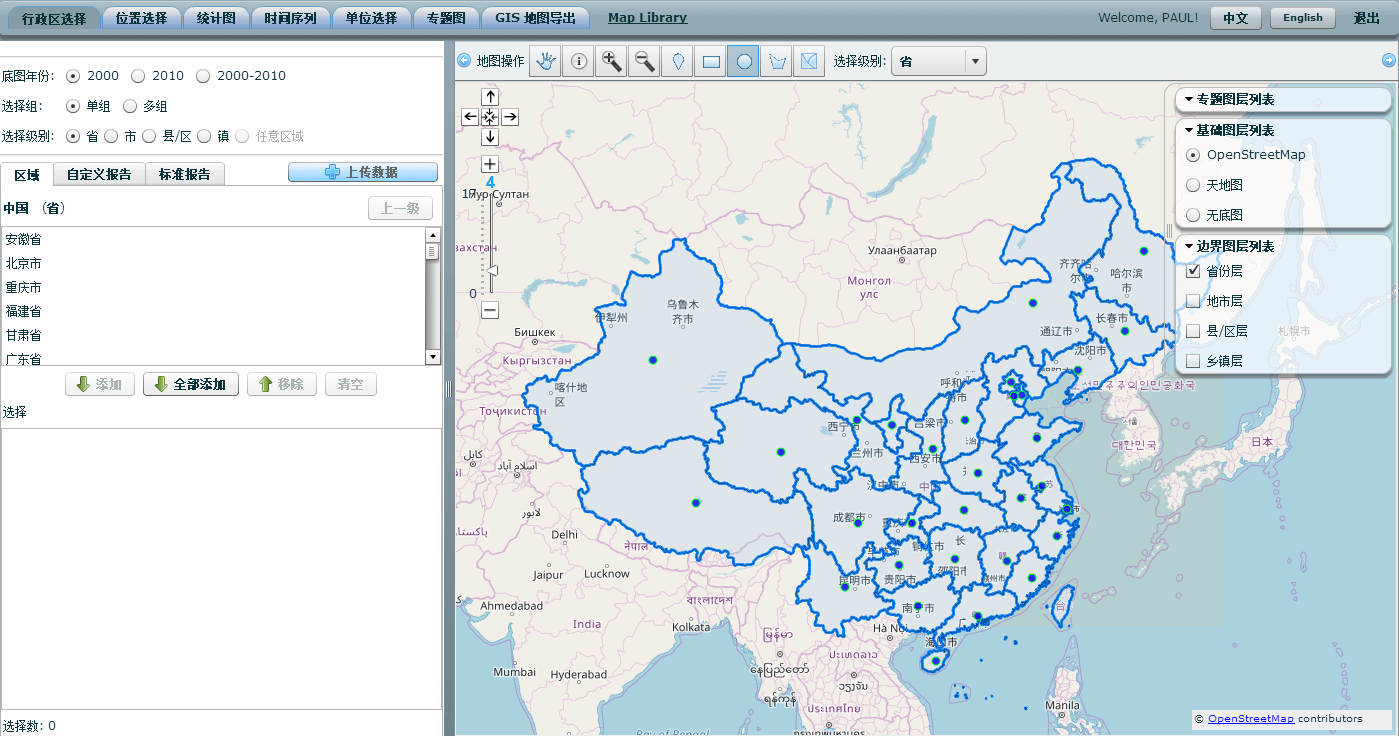Screen dimensions: 1399x736
Task: Choose 单组 single group option
Action: [x=73, y=106]
